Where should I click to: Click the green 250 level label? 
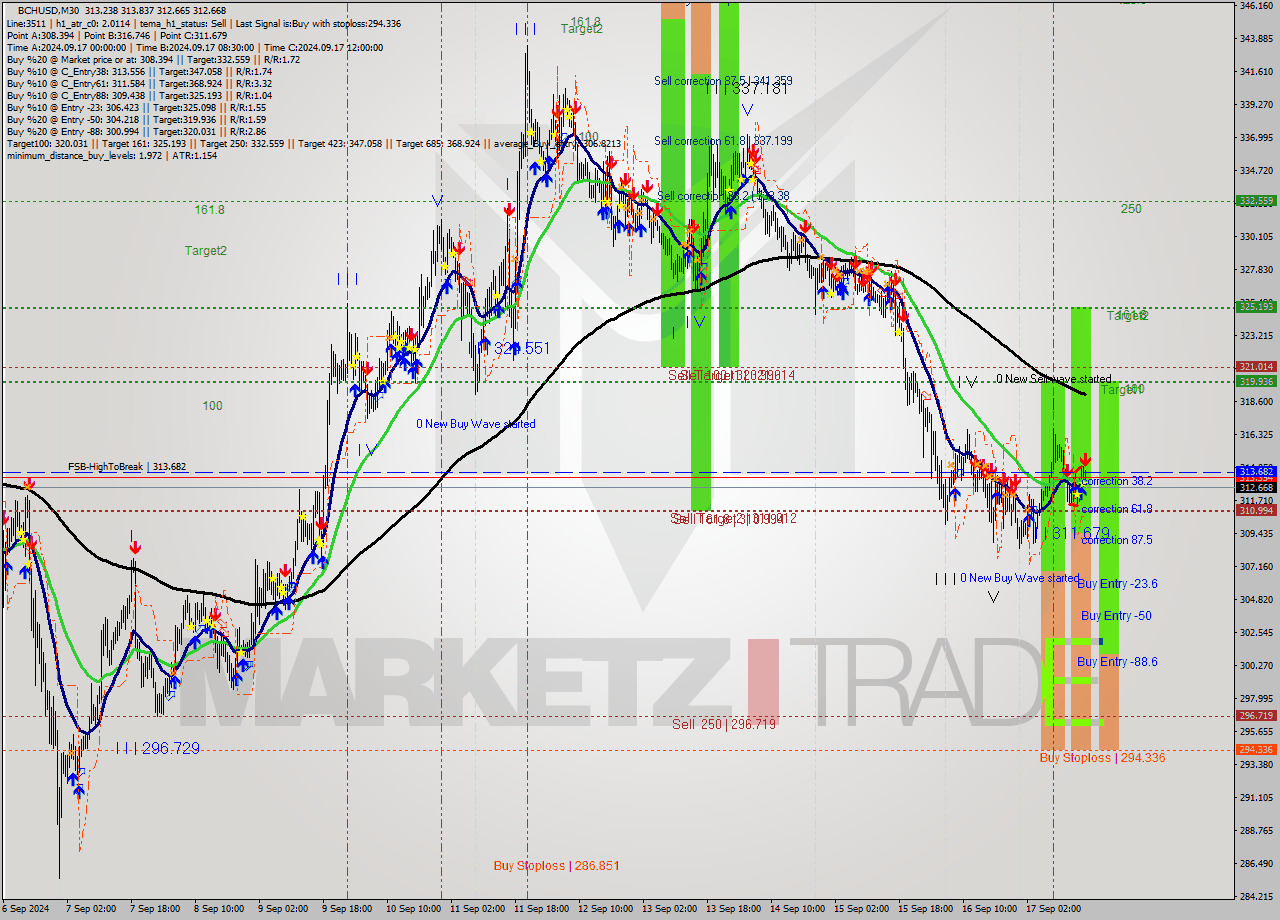pyautogui.click(x=1131, y=209)
